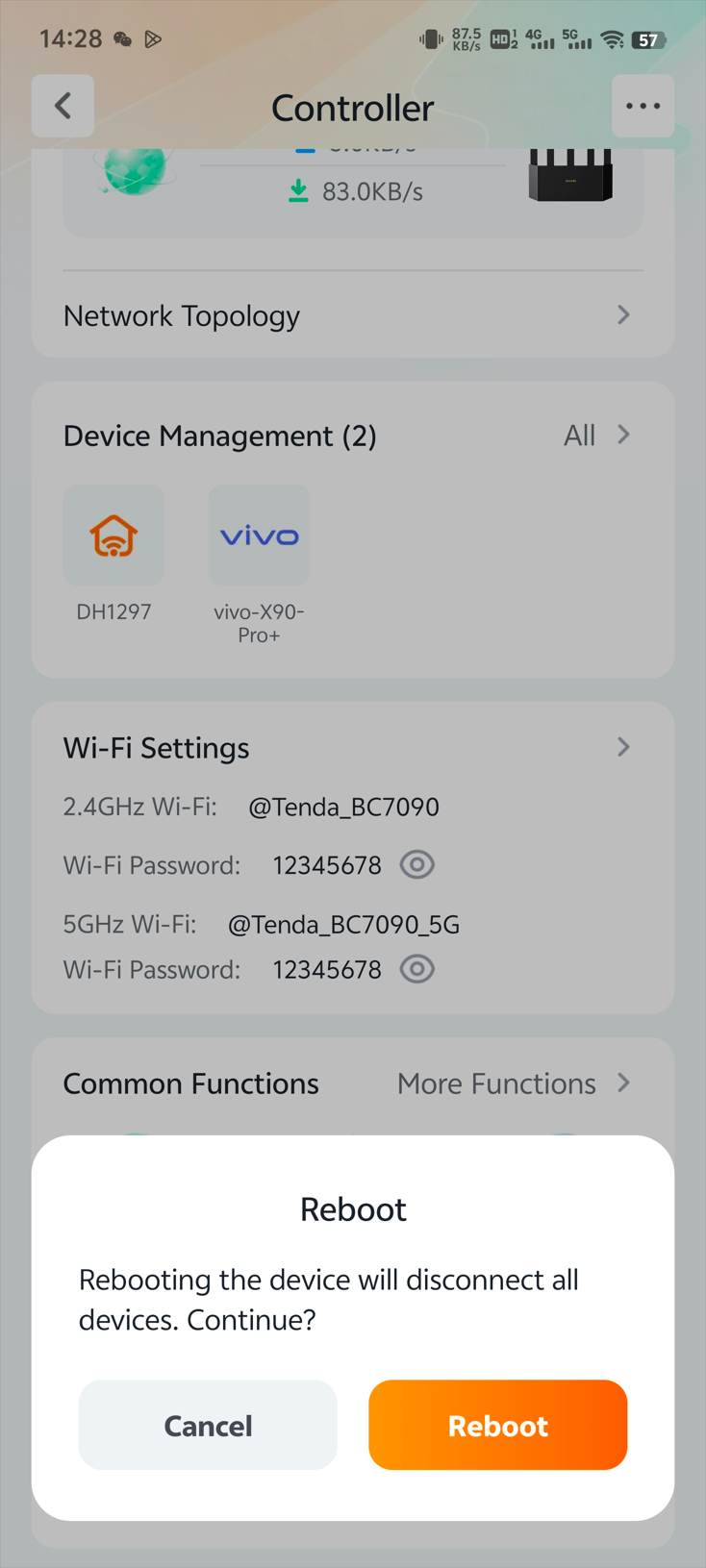
Task: Select the DH1297 device icon
Action: tap(113, 535)
